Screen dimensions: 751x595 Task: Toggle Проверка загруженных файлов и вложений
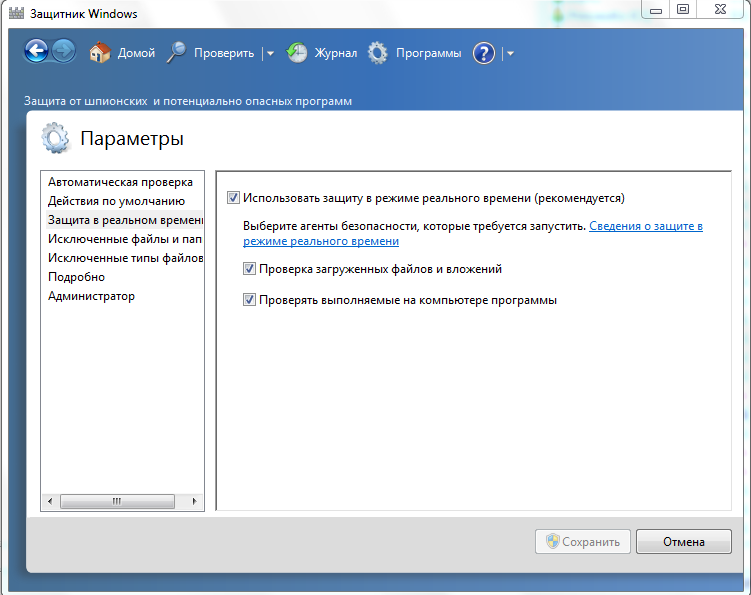pos(249,269)
